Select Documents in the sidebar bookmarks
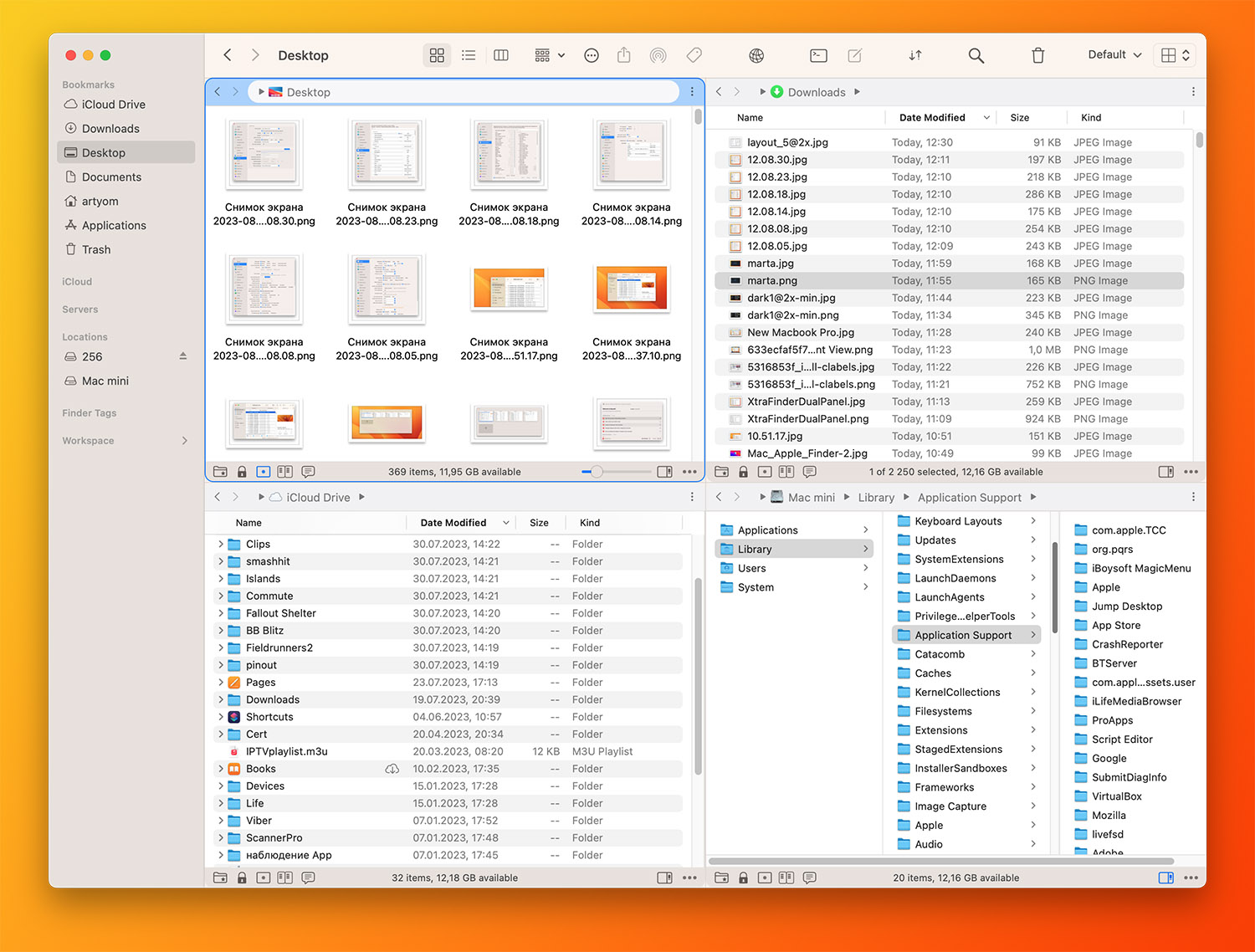 tap(111, 177)
